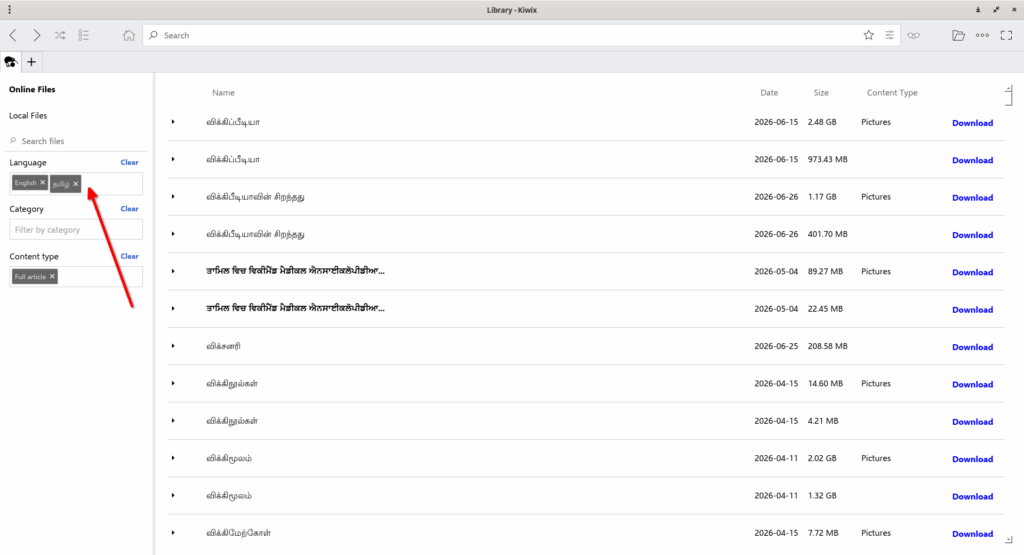Image resolution: width=1024 pixels, height=555 pixels.
Task: Remove the English language filter tag
Action: pos(42,183)
